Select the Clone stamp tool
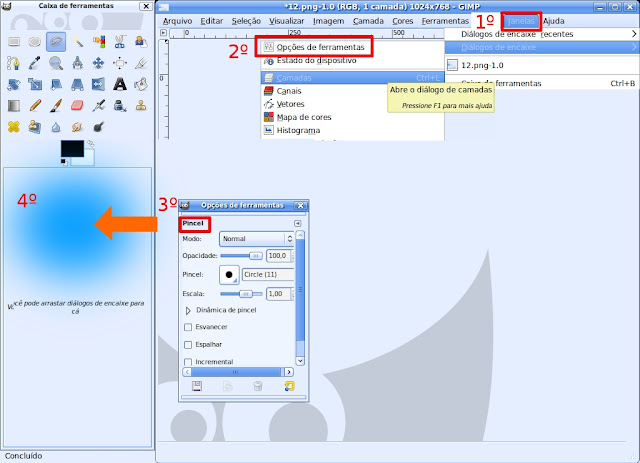The image size is (640, 463). (x=141, y=106)
